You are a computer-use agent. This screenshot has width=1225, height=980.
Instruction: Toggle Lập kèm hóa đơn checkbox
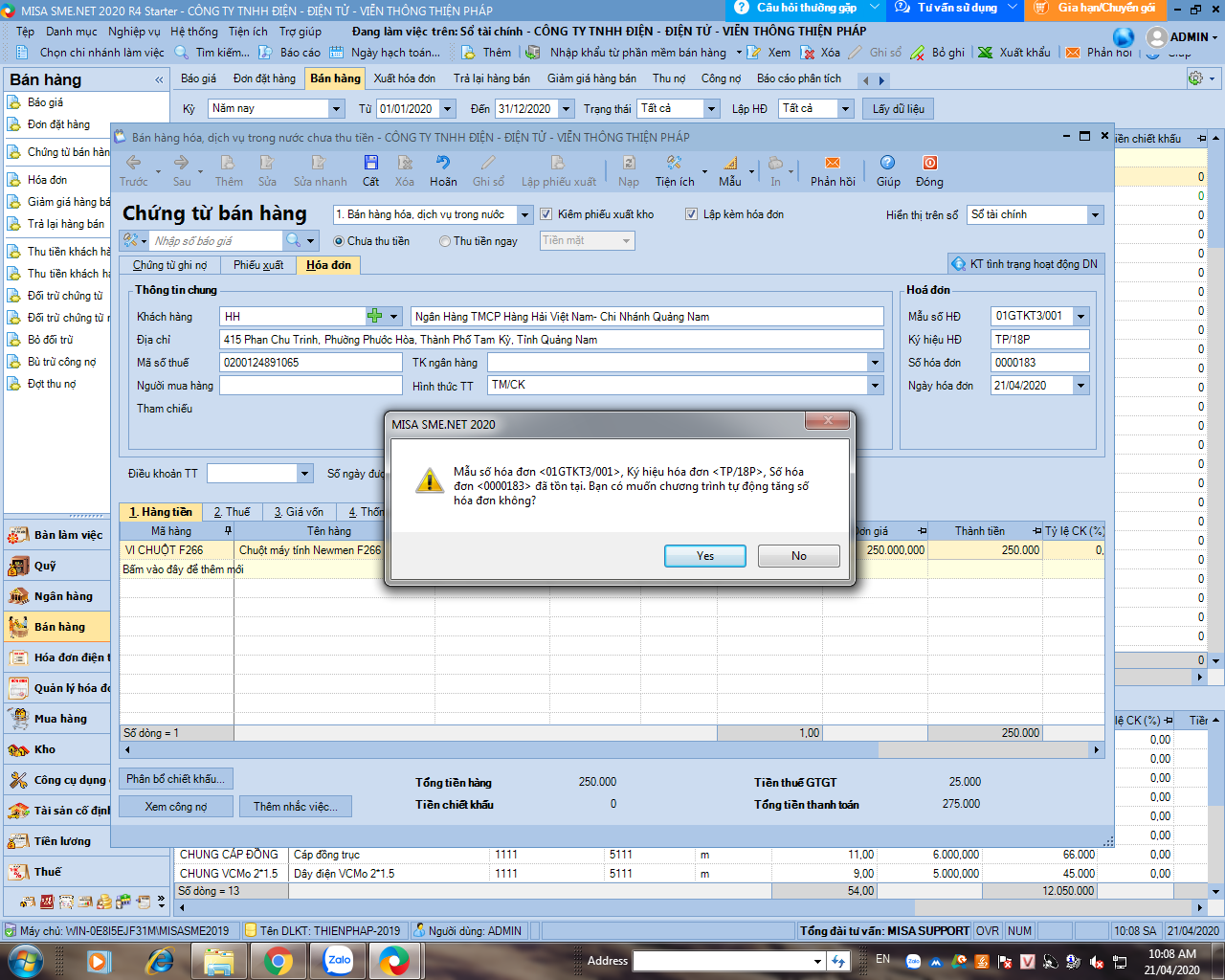pyautogui.click(x=692, y=214)
